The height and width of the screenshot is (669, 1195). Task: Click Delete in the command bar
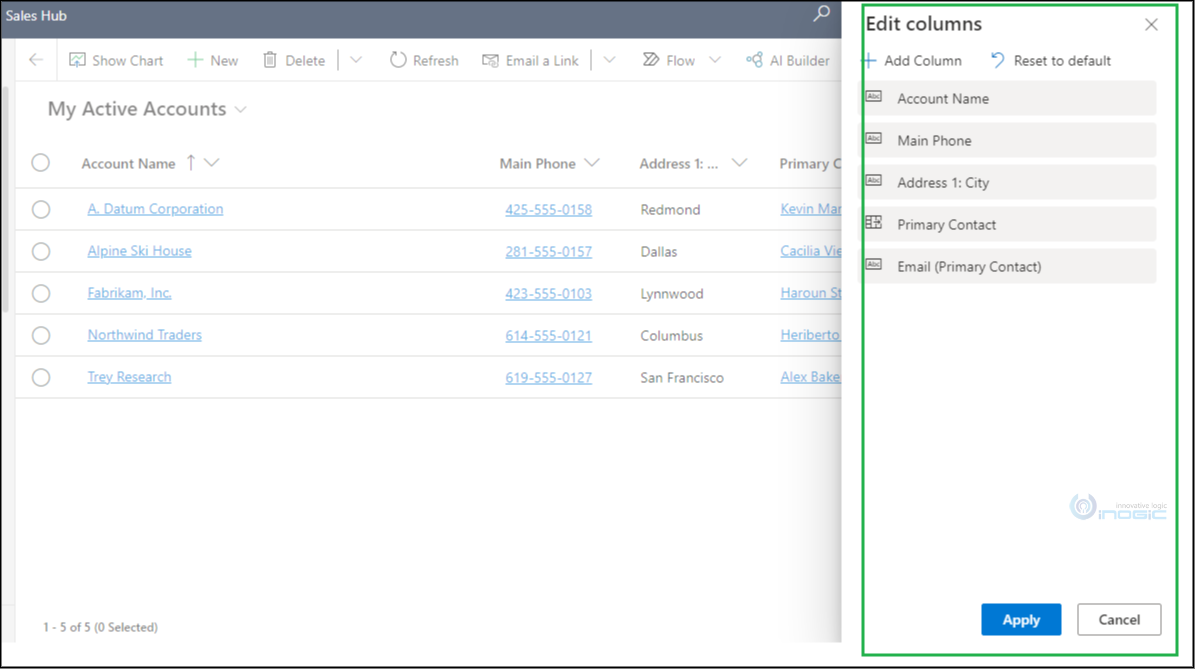[294, 60]
